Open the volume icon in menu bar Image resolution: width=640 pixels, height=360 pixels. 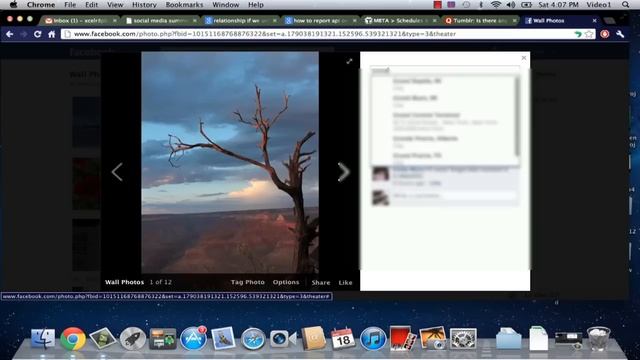511,5
